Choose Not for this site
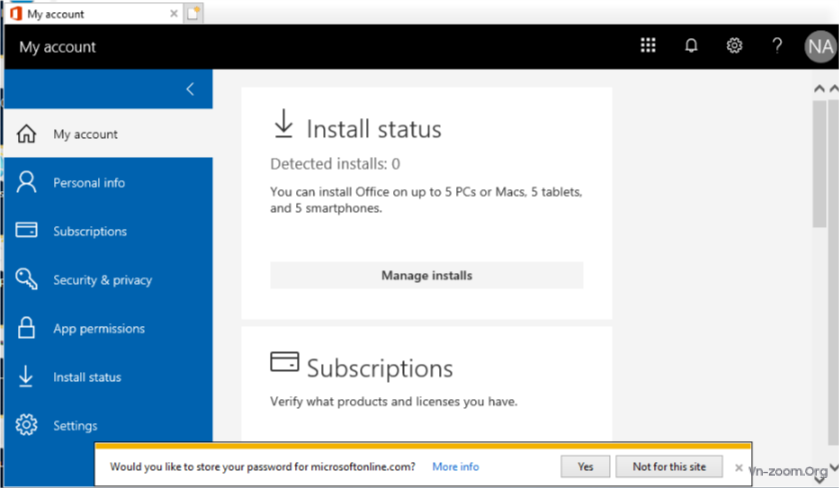 click(x=669, y=467)
